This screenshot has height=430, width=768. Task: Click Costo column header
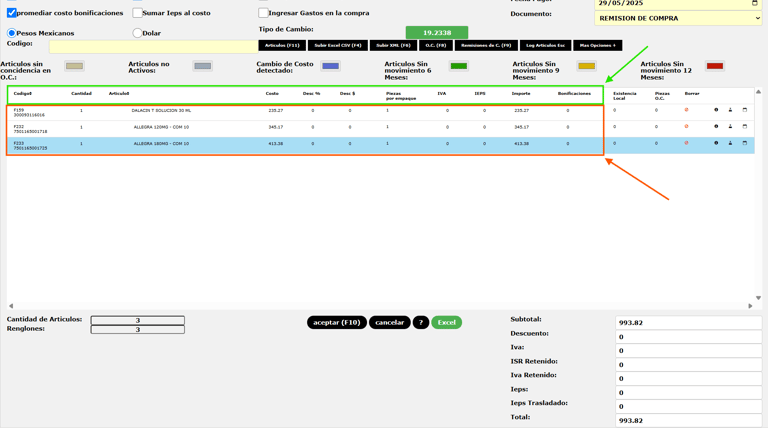pos(272,93)
